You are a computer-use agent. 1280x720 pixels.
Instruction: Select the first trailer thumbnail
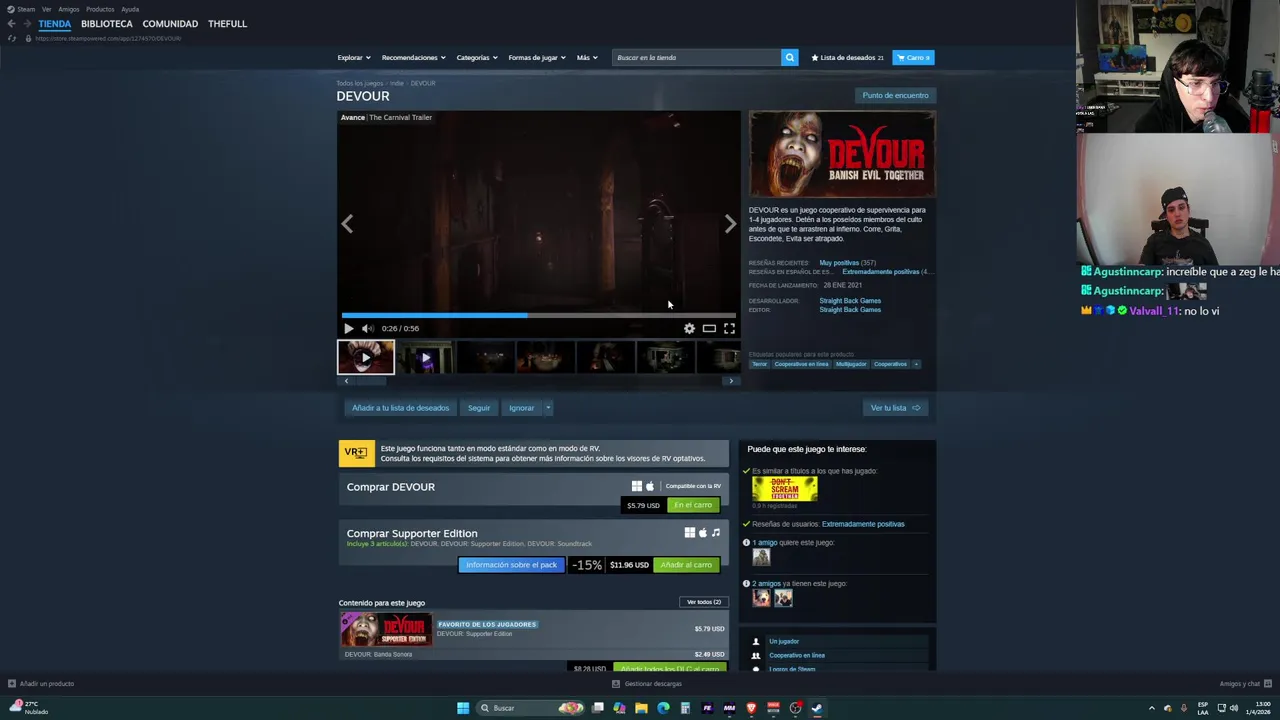(366, 357)
